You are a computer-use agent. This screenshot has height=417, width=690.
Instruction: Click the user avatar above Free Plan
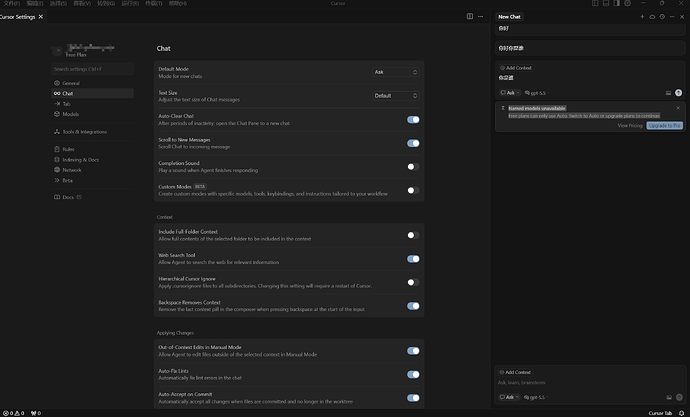tap(57, 51)
